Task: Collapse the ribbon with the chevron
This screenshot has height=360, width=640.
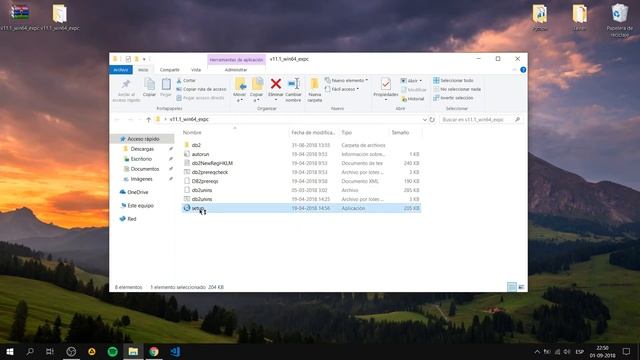Action: point(514,70)
